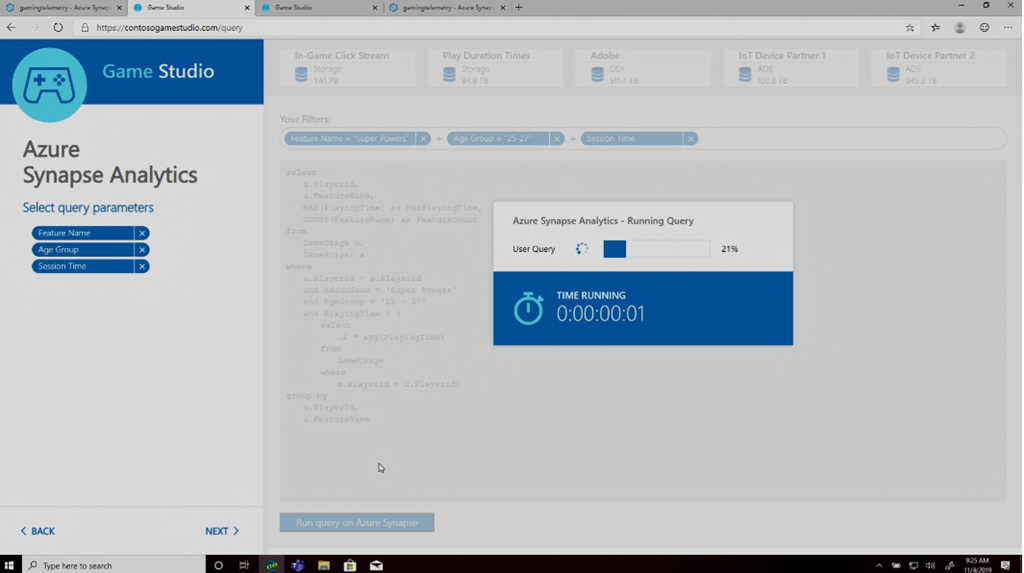Remove the Session Time query parameter

coord(142,267)
